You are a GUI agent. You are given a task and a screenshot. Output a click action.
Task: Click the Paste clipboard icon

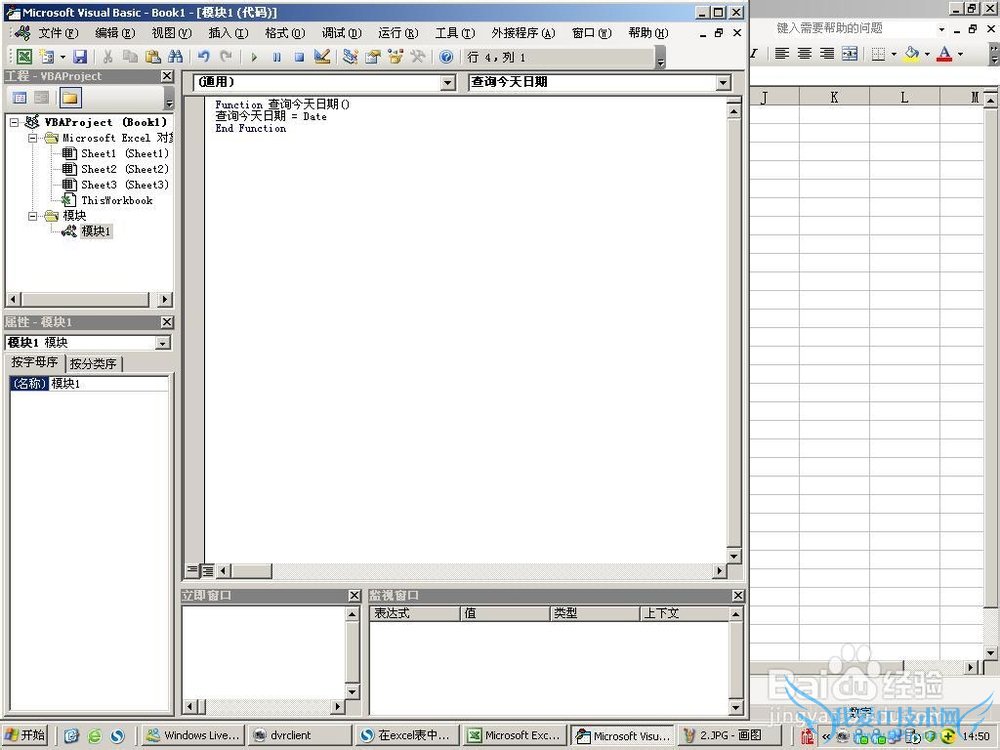pyautogui.click(x=152, y=57)
